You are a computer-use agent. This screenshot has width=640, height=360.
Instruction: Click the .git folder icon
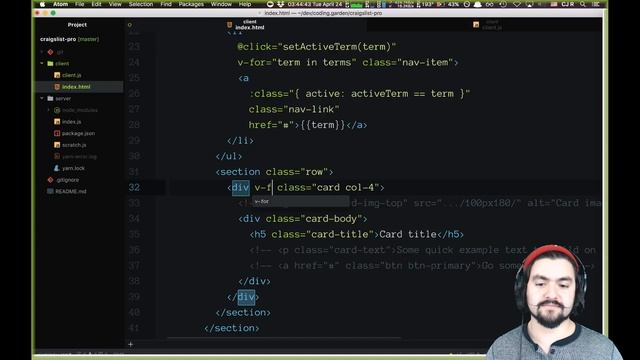click(x=50, y=52)
